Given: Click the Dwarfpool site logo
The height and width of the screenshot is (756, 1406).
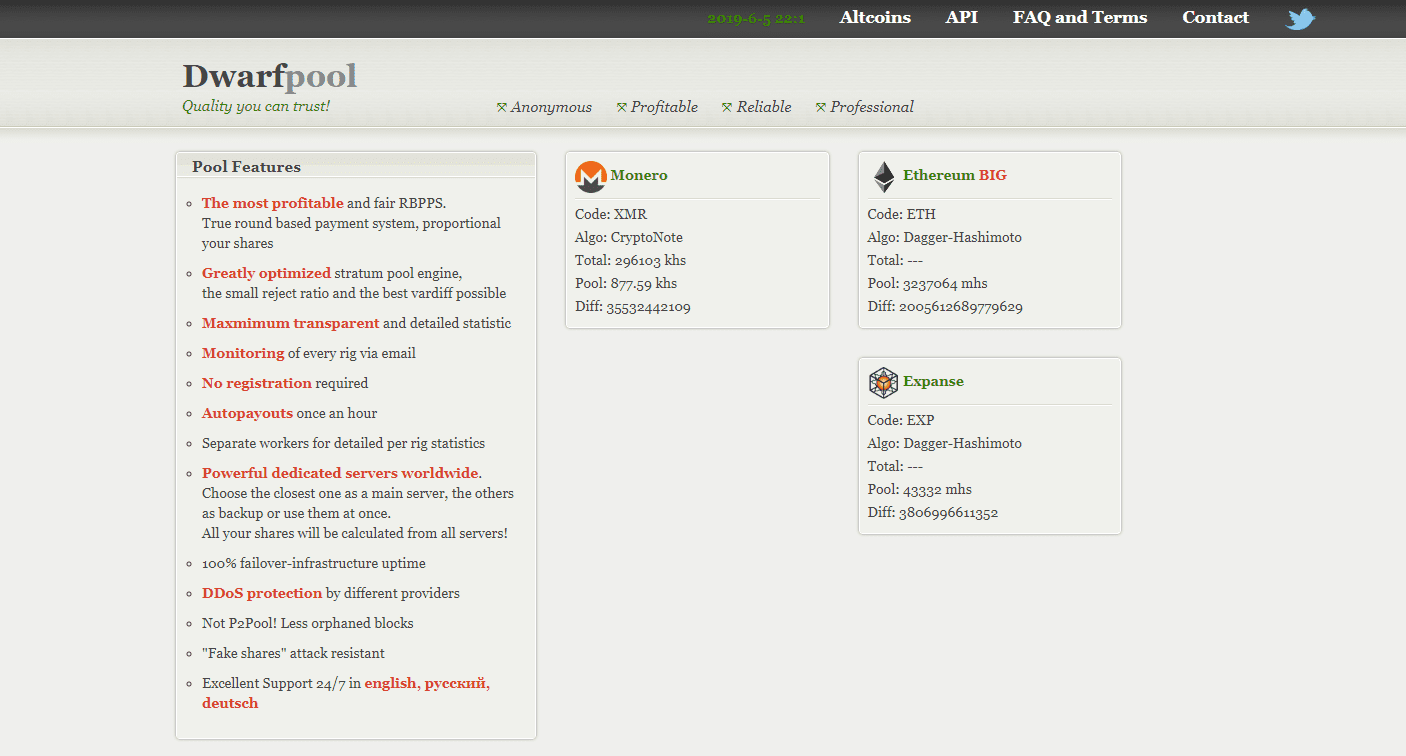Looking at the screenshot, I should tap(269, 76).
